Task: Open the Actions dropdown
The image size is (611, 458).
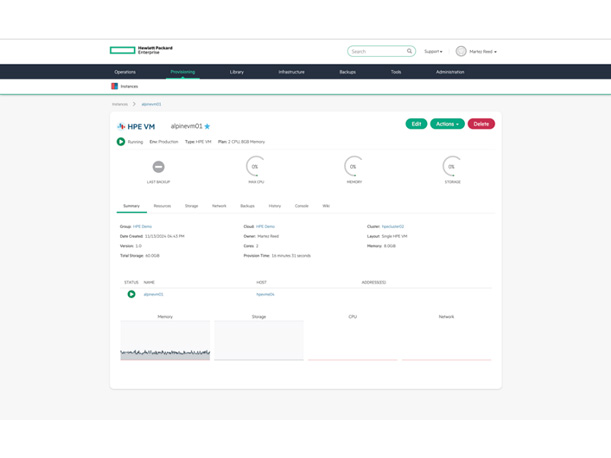Action: (447, 124)
